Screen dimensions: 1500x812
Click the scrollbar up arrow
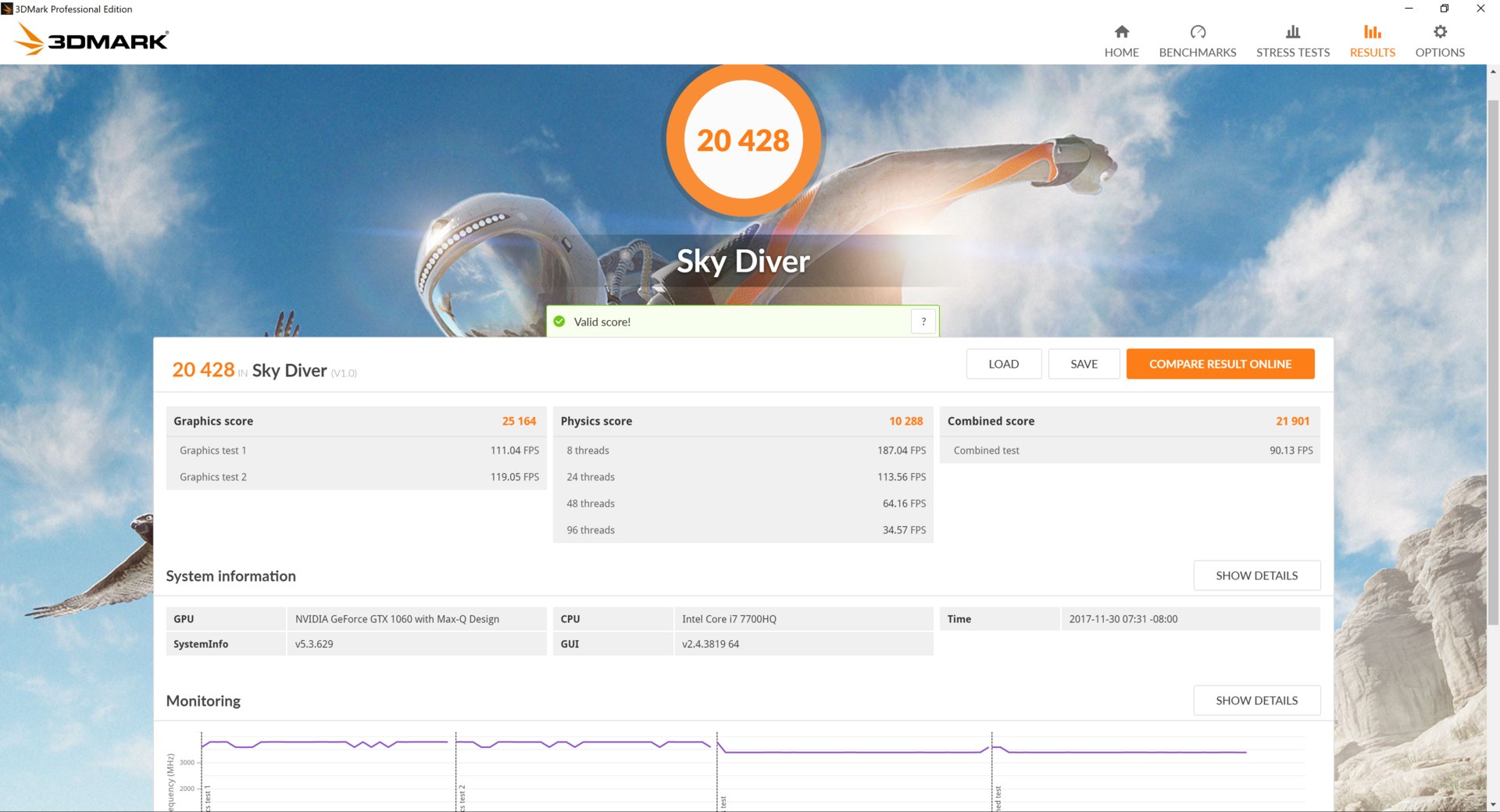[1493, 72]
